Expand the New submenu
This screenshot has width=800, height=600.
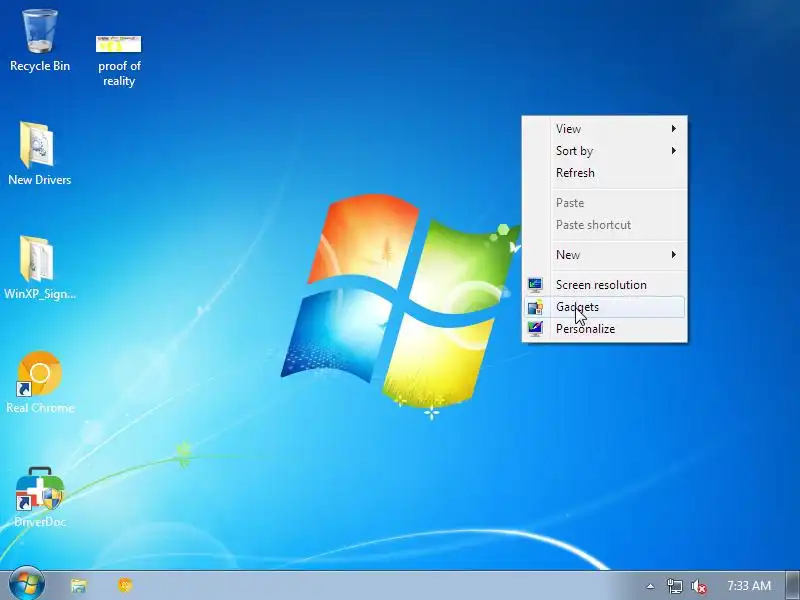605,255
